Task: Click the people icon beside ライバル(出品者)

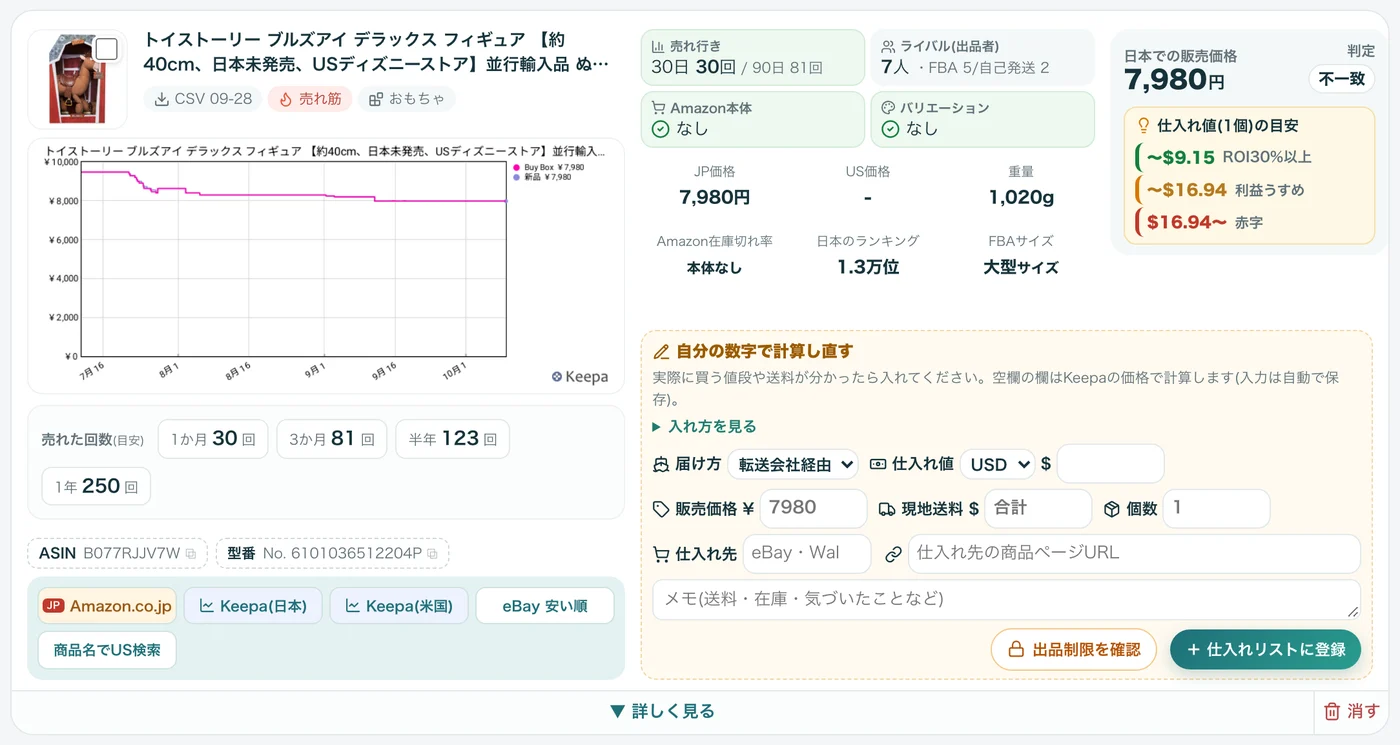Action: click(x=888, y=46)
